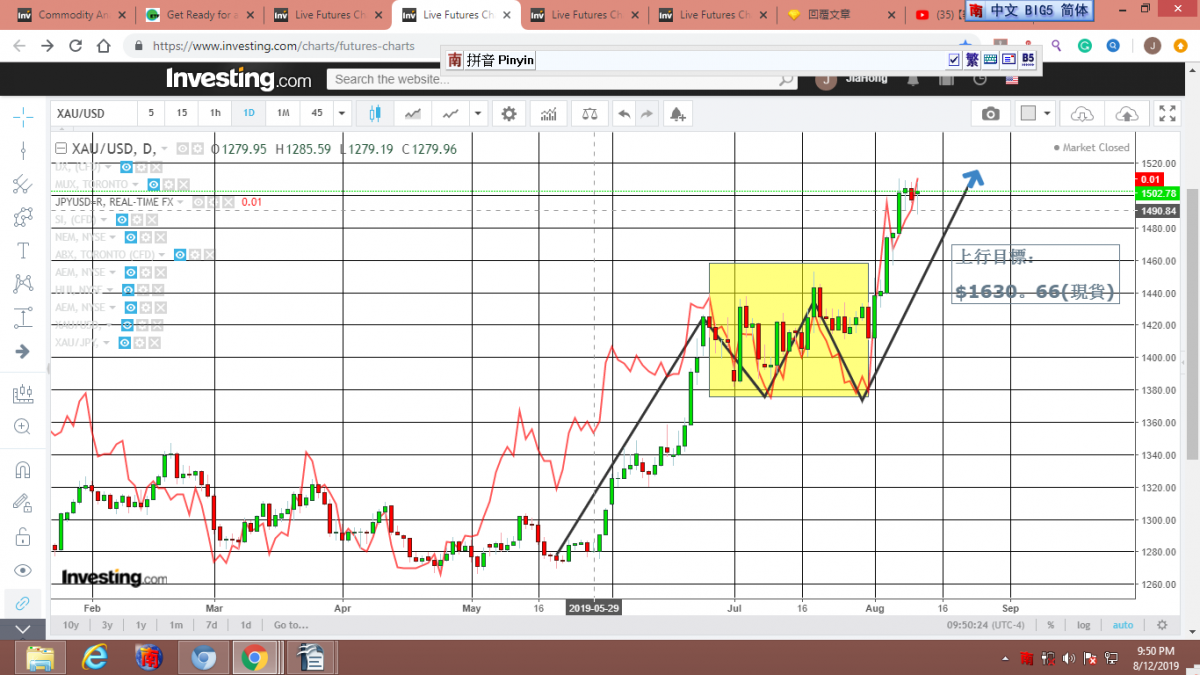Select the 1h timeframe

point(215,114)
